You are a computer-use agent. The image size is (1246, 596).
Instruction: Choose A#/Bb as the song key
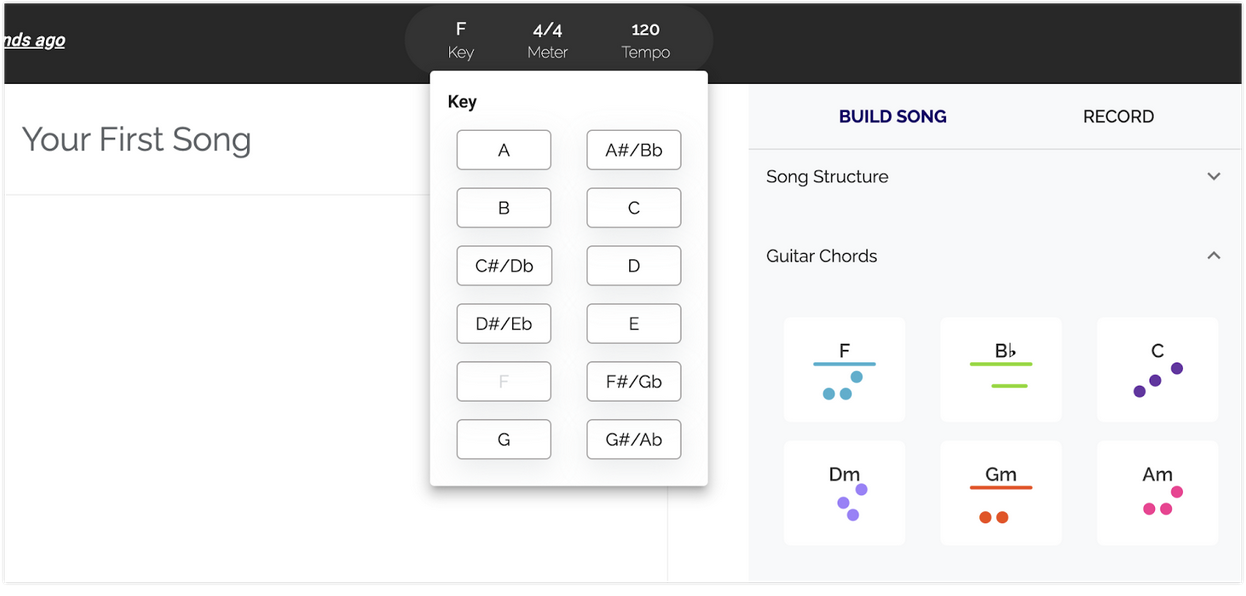pos(634,150)
